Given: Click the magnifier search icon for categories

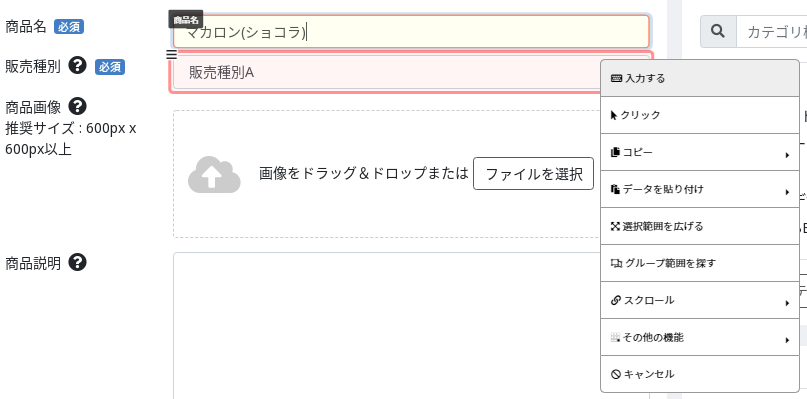Looking at the screenshot, I should [x=718, y=31].
